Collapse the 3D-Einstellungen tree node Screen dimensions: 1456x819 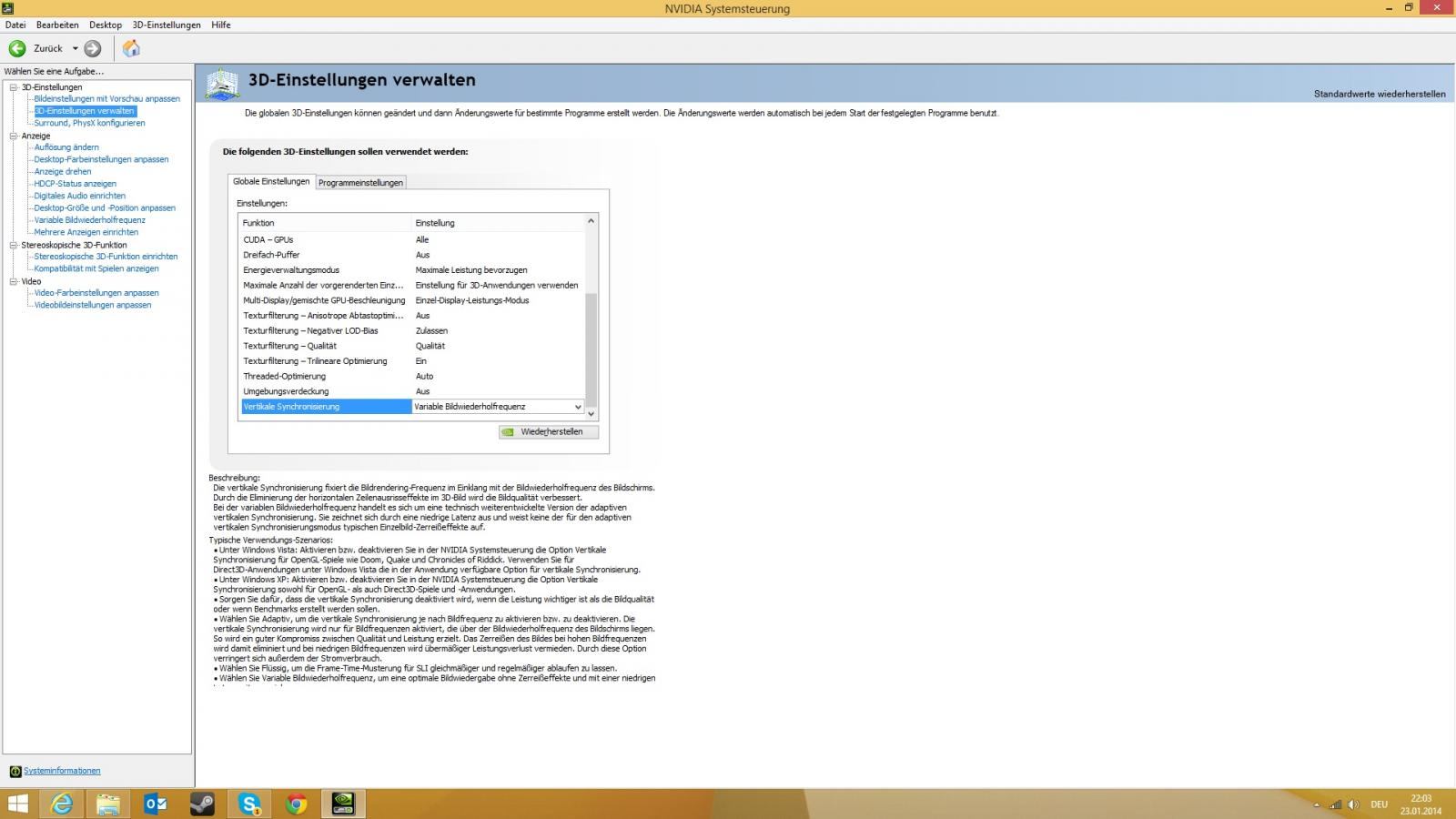click(14, 87)
